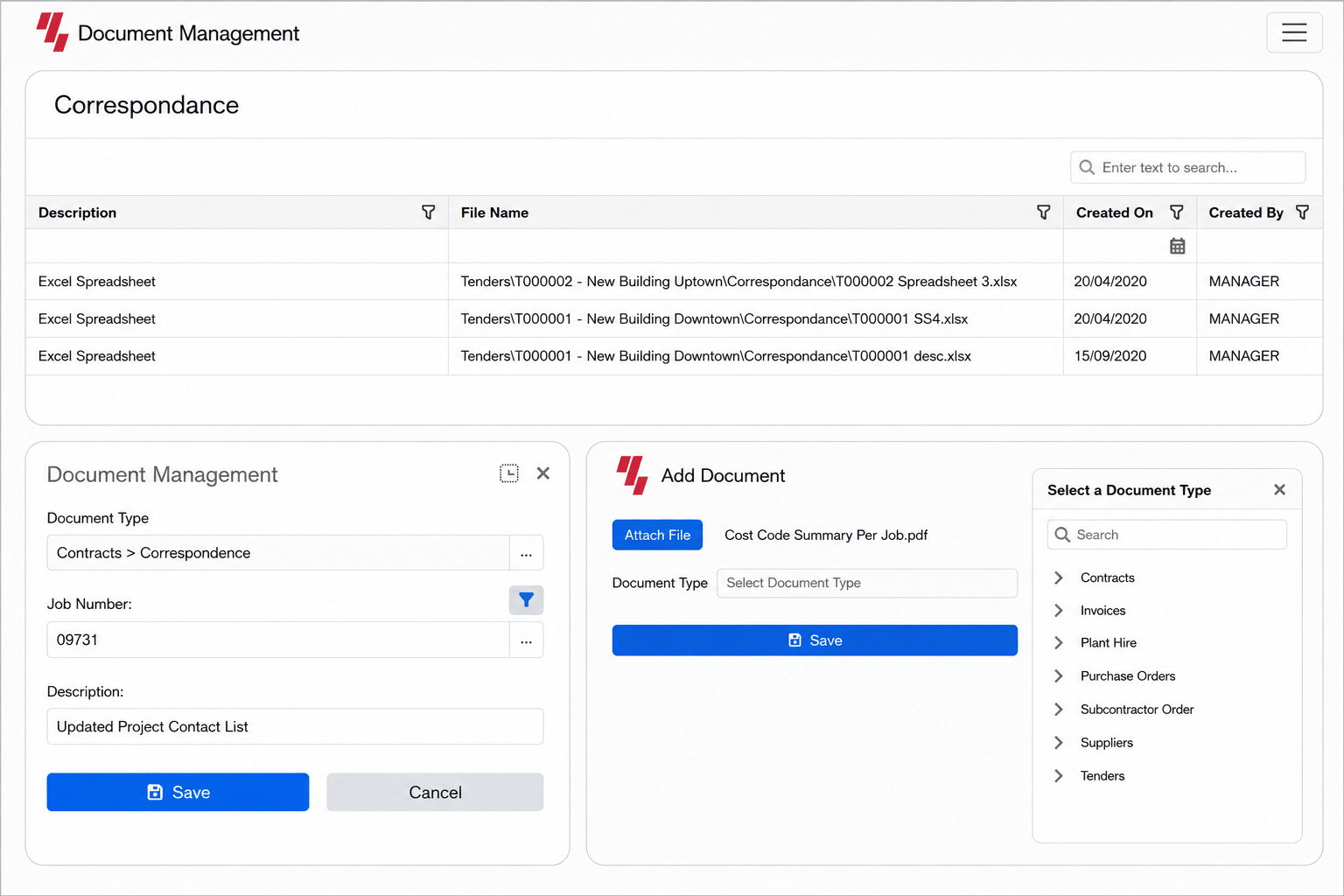Click the Document Management logo in header
1344x896 pixels.
(x=52, y=32)
